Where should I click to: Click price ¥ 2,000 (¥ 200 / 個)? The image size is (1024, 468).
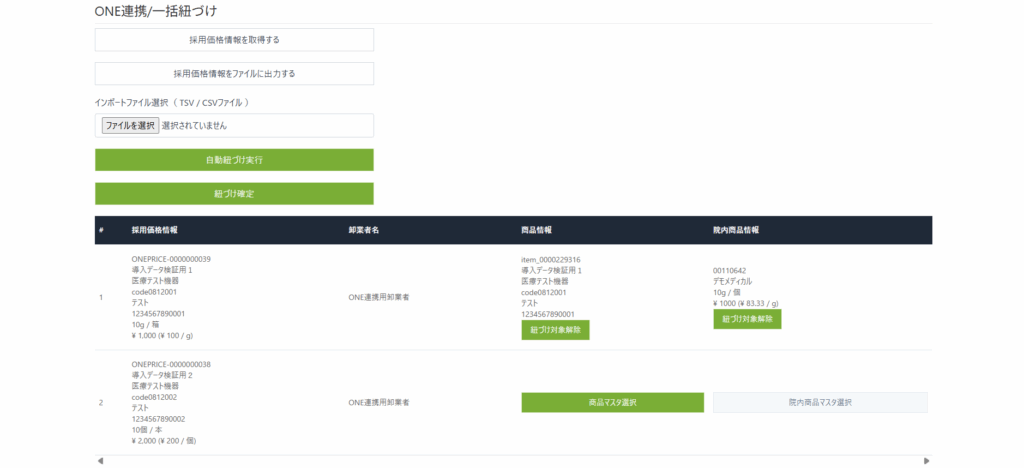click(164, 441)
